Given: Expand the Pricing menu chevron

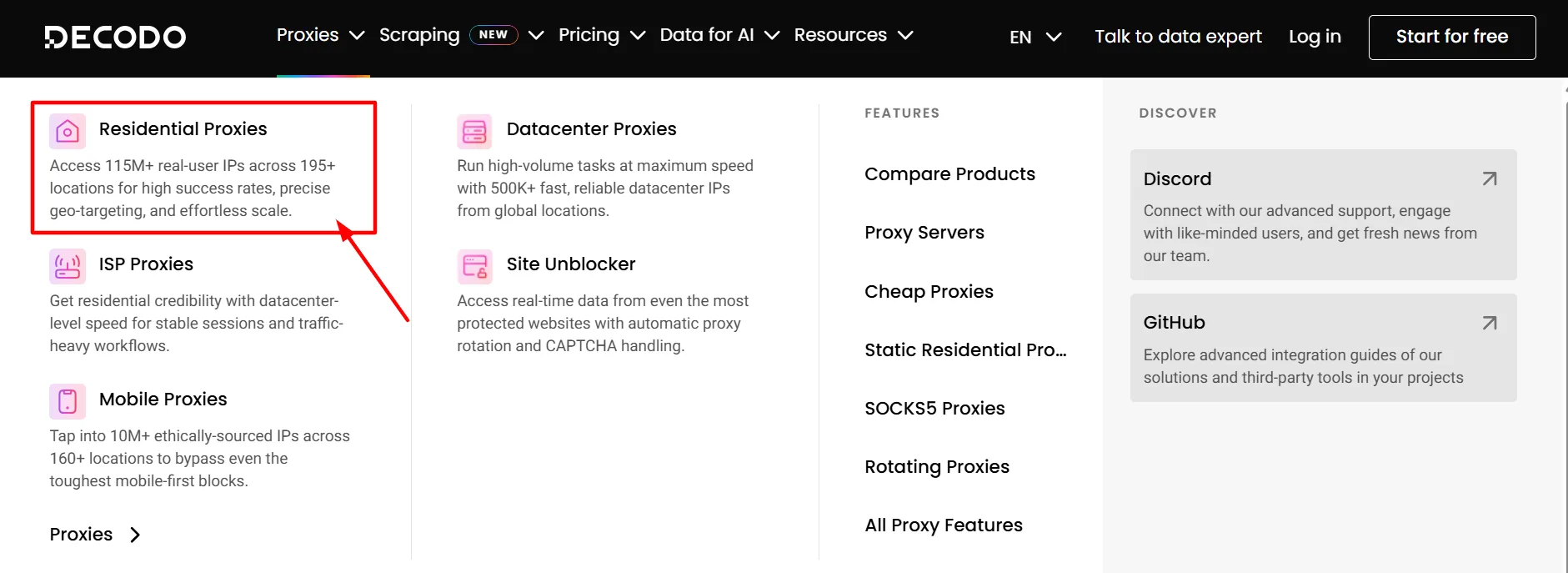Looking at the screenshot, I should (x=638, y=35).
